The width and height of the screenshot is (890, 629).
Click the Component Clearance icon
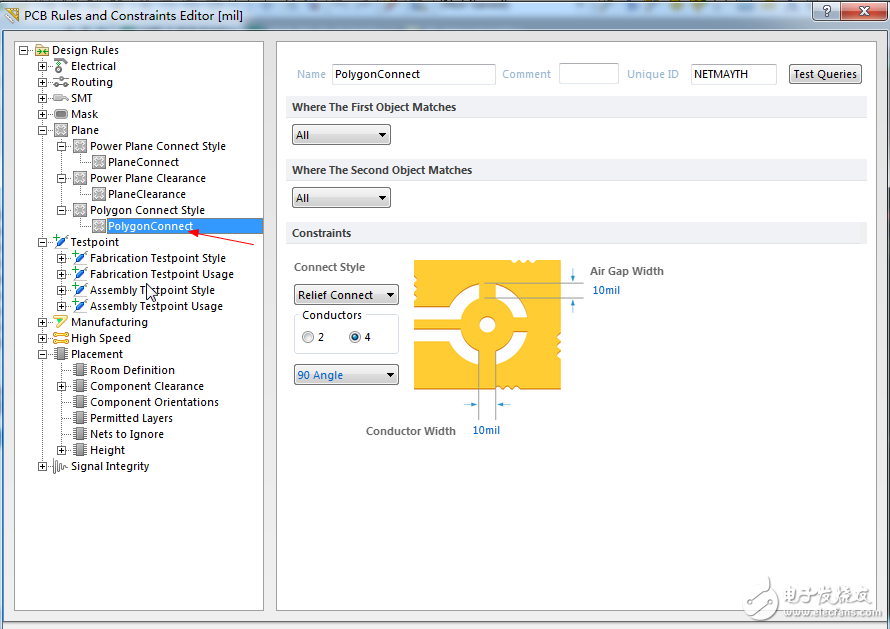(x=80, y=385)
